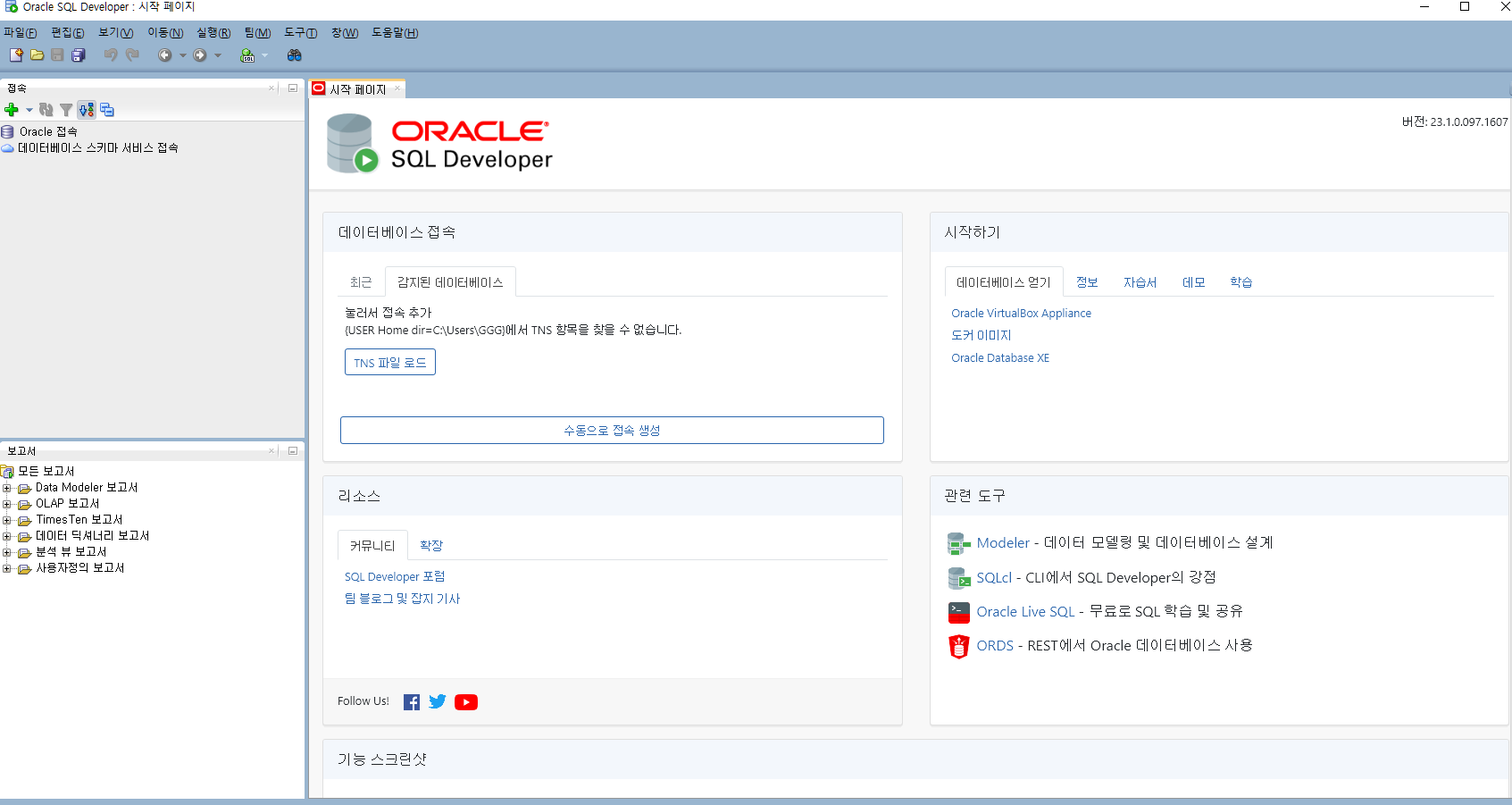Close the 접속 panel with its X
Image resolution: width=1512 pixels, height=805 pixels.
click(x=272, y=88)
